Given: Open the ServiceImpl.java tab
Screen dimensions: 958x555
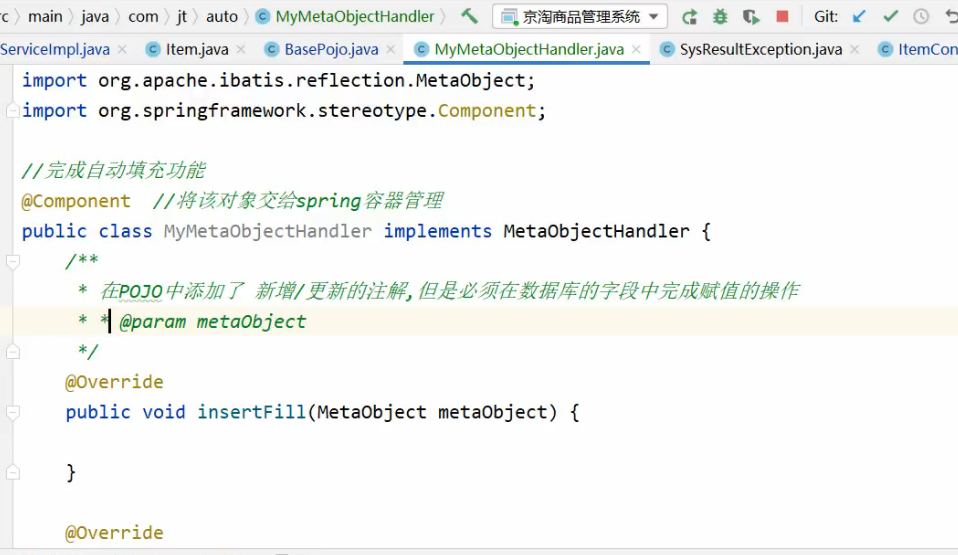Looking at the screenshot, I should tap(55, 49).
